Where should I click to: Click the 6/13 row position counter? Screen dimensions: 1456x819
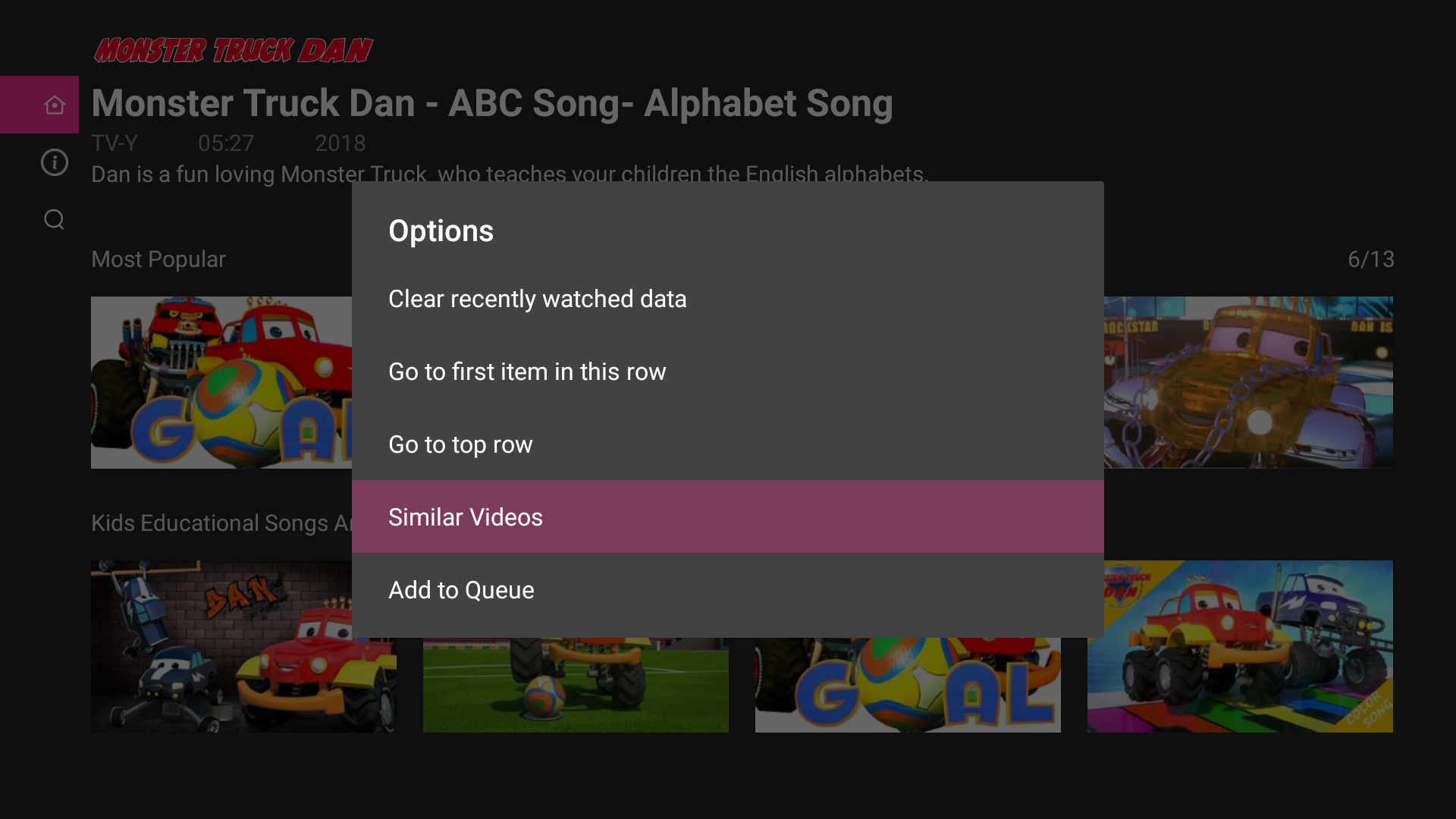tap(1370, 259)
